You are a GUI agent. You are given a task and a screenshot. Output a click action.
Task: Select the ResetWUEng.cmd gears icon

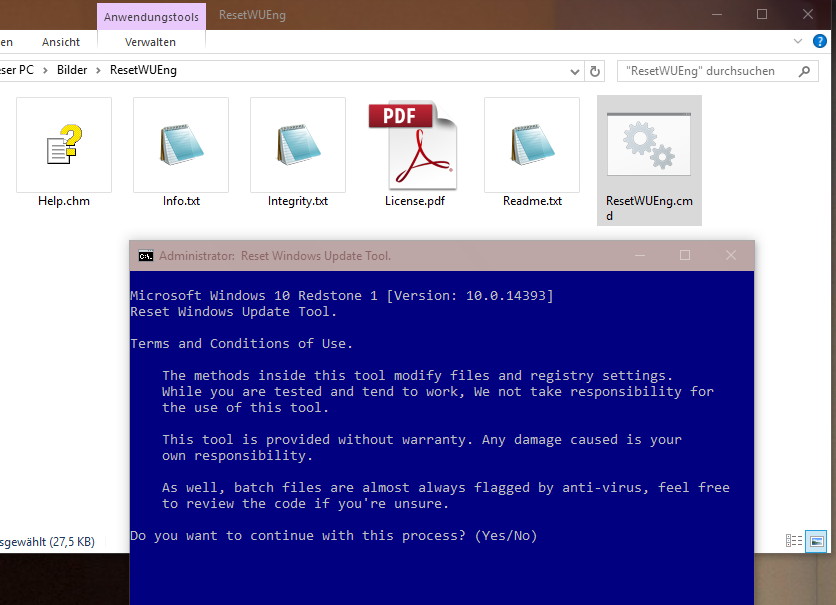649,144
